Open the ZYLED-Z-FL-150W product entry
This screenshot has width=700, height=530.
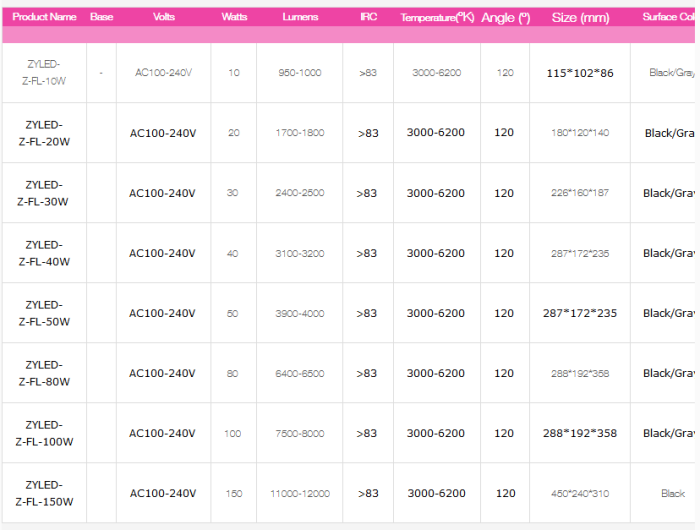[x=44, y=493]
